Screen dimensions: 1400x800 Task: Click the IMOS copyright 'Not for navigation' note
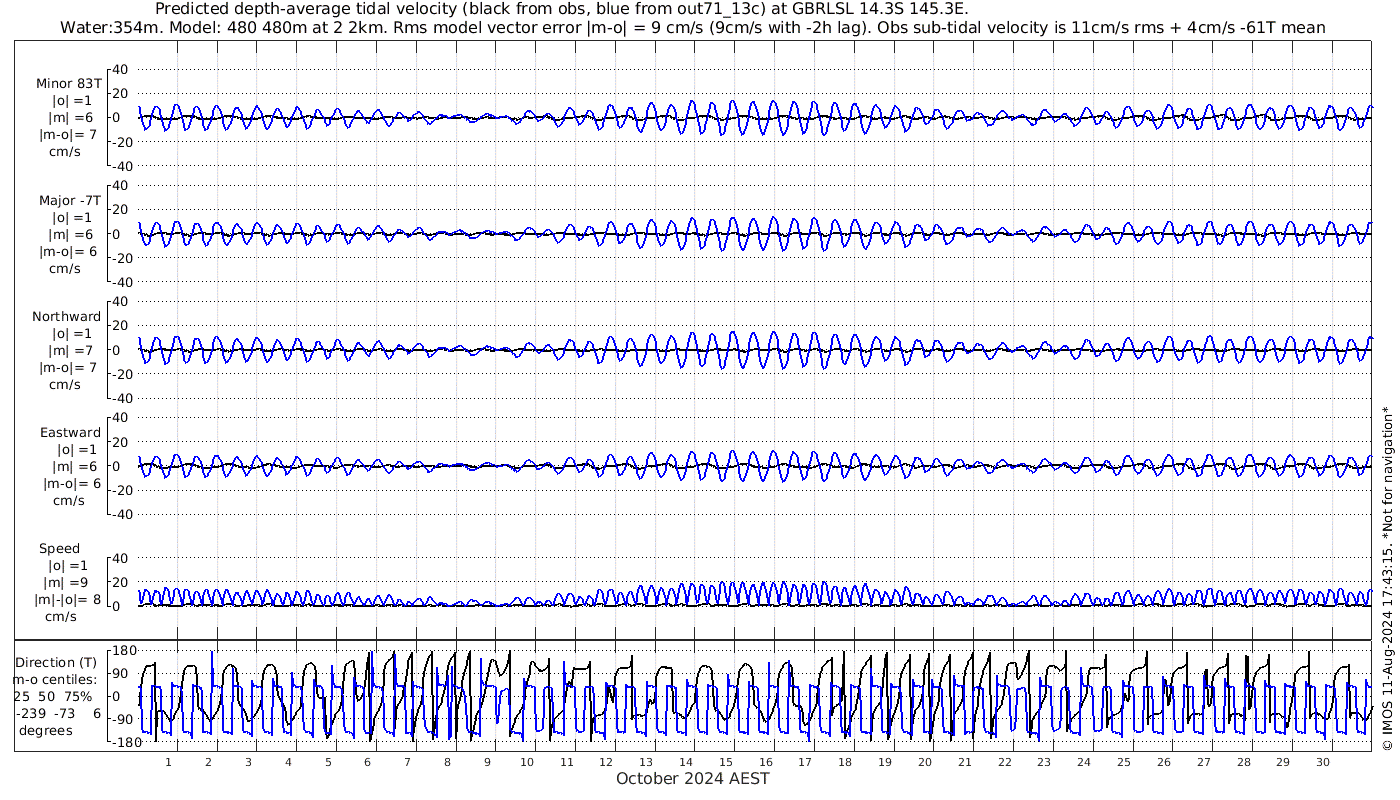pos(1387,578)
